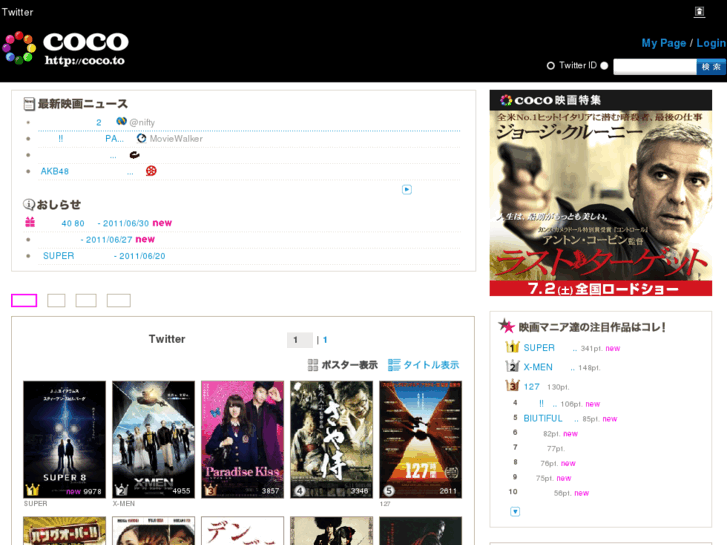The width and height of the screenshot is (727, 545).
Task: Click the gold crown rank 1 icon by SUPER
Action: (x=512, y=347)
